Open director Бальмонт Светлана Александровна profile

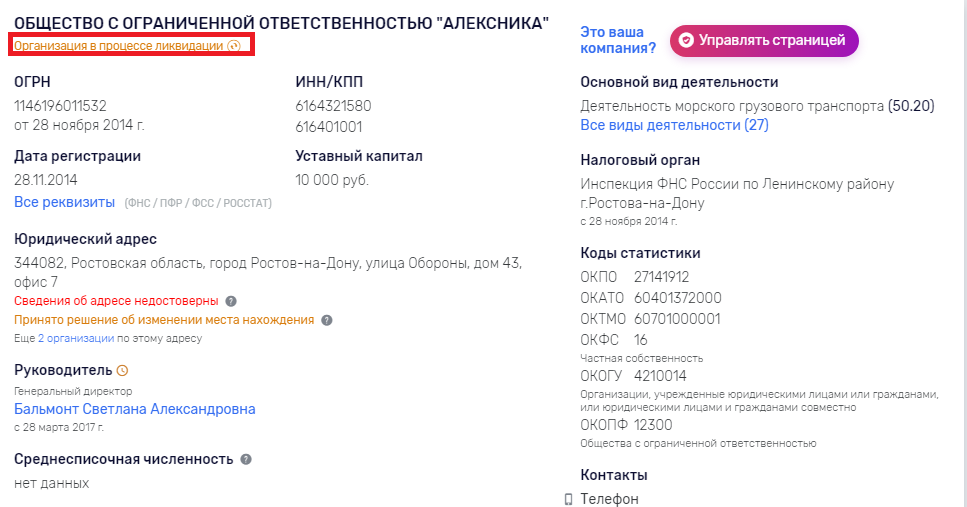click(134, 409)
